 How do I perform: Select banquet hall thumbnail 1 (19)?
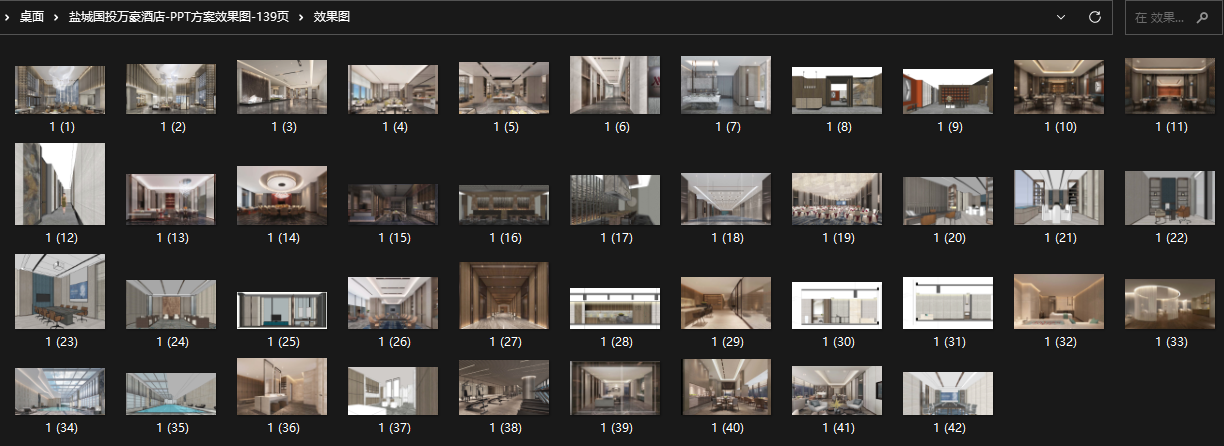tap(837, 196)
